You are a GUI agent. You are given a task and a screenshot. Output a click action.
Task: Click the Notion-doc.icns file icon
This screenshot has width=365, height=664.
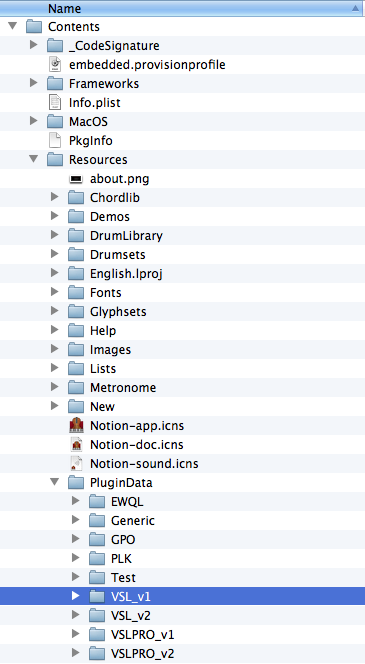[x=76, y=445]
